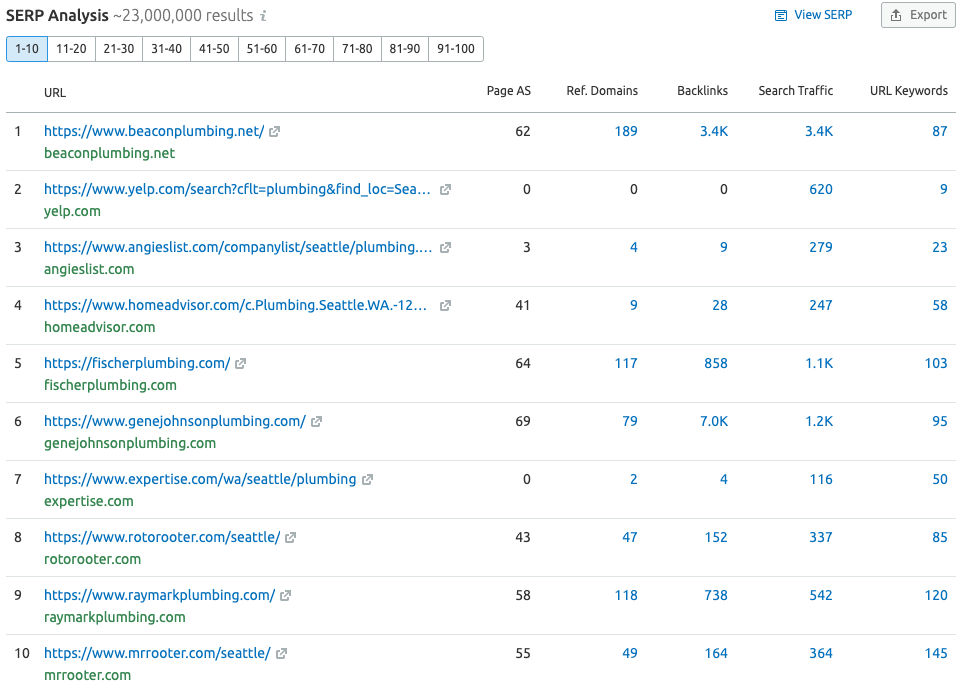Click the green angieslist.com domain

(89, 269)
